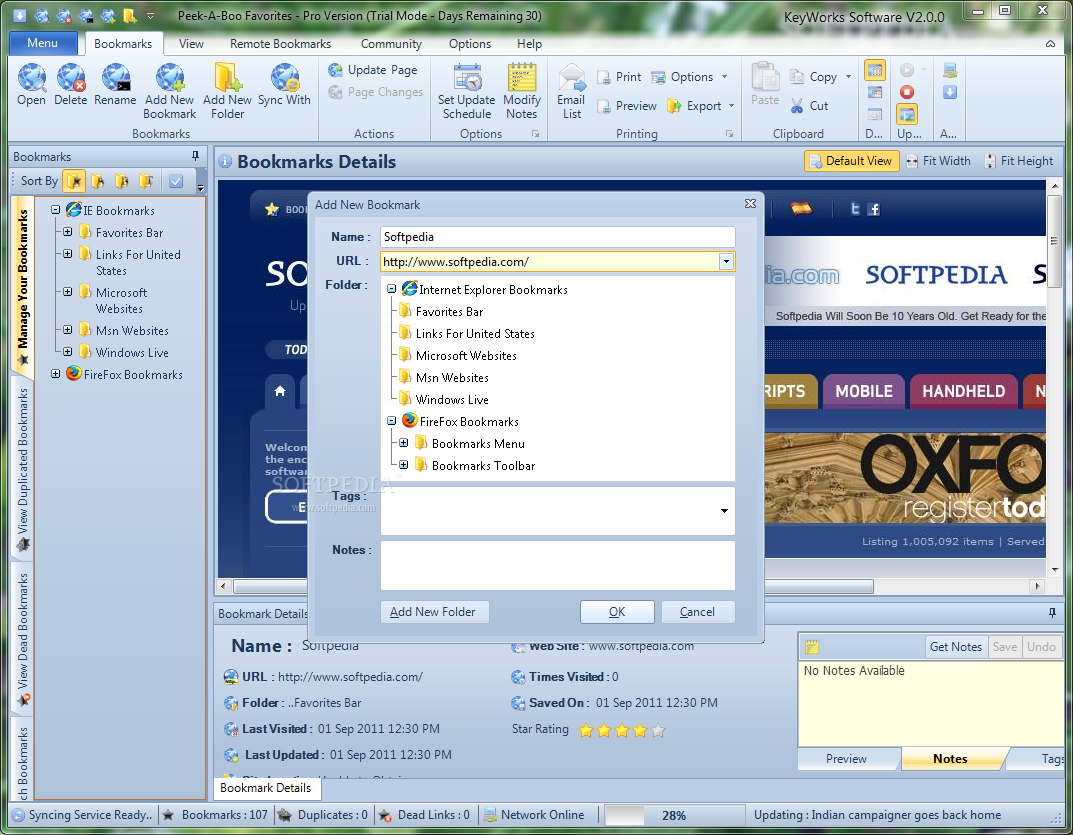Click the Name field containing Softpedia
Viewport: 1073px width, 835px height.
(x=558, y=237)
